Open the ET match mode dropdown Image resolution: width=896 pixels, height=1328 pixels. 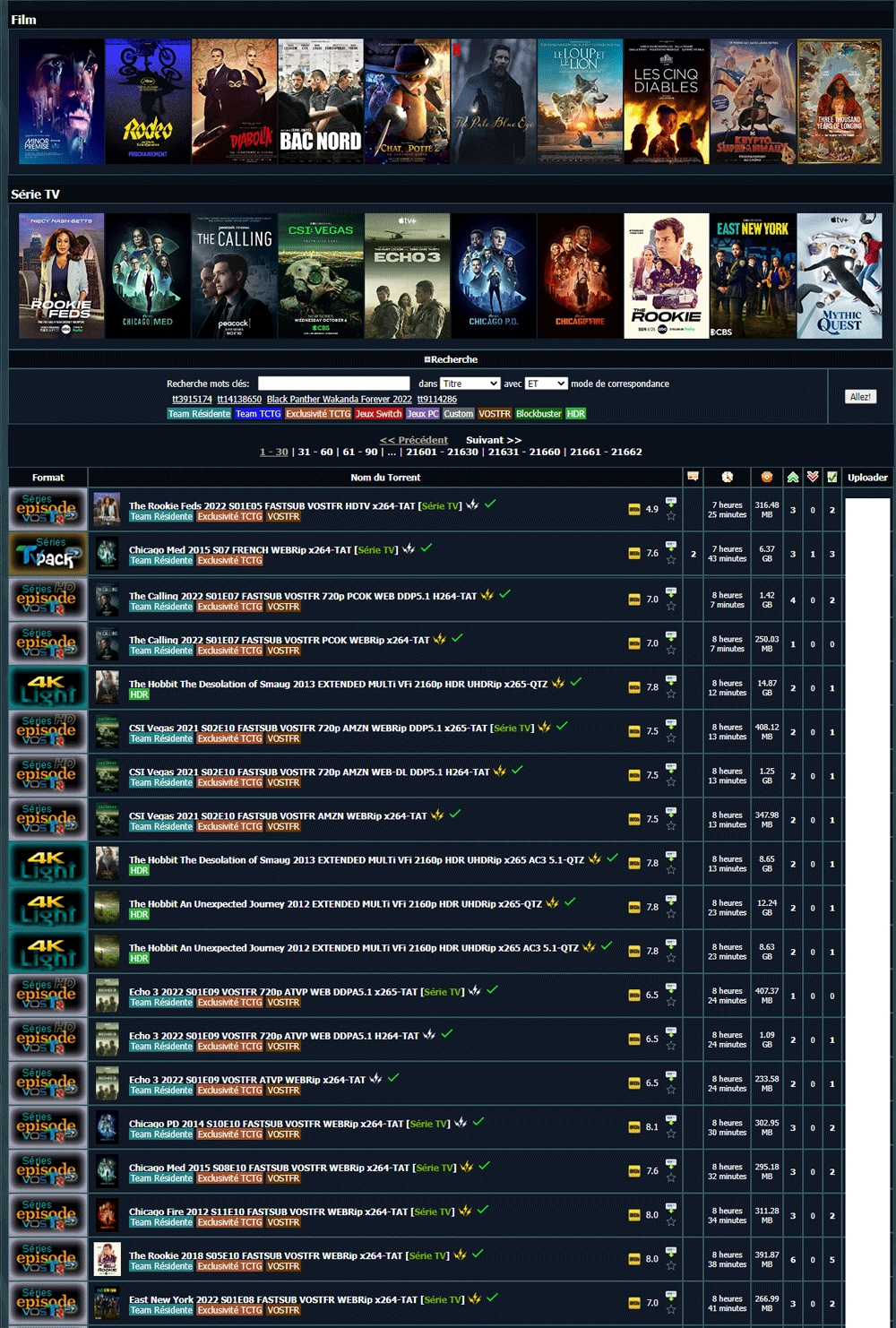tap(546, 384)
